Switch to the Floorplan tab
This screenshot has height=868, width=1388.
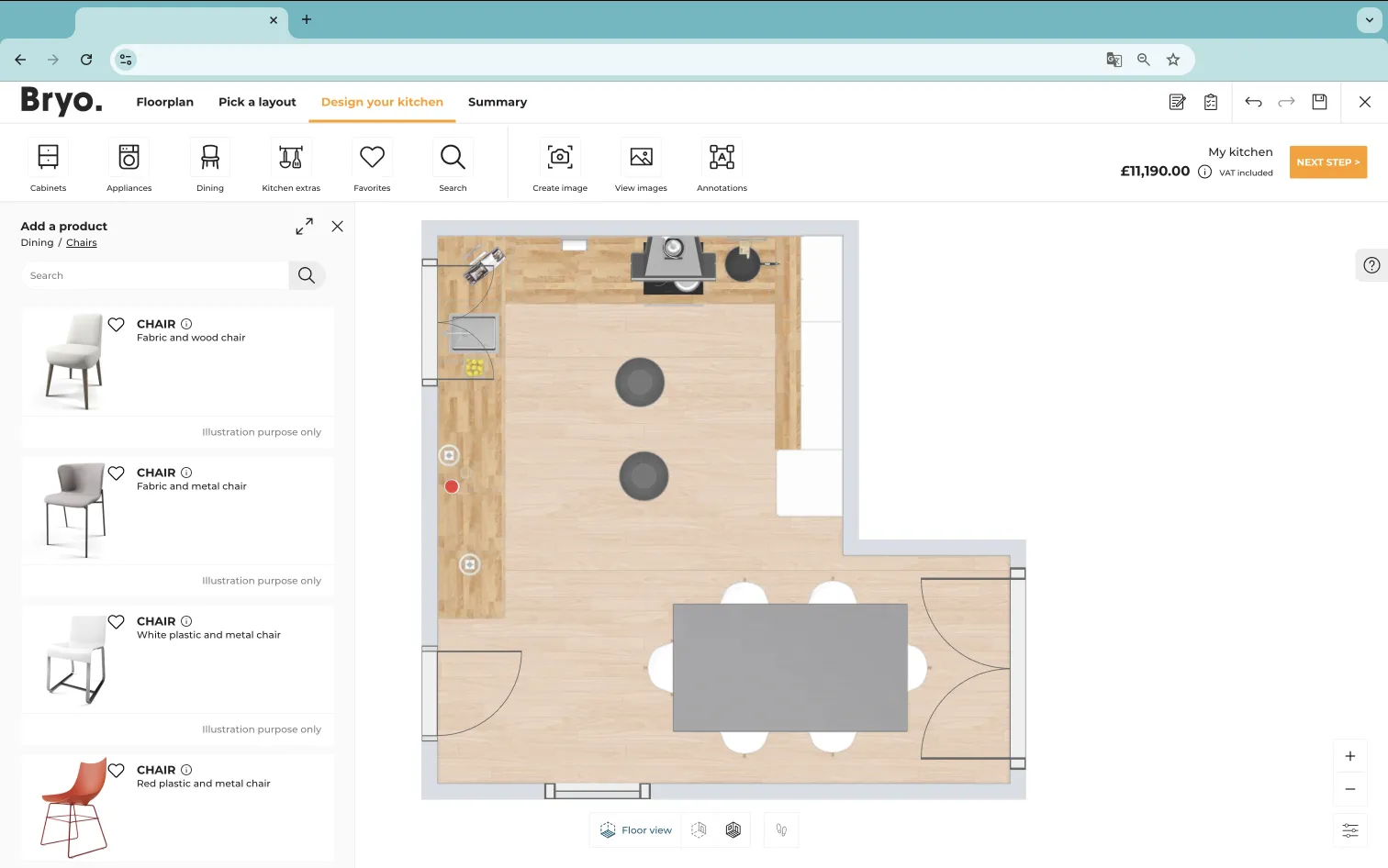pos(164,102)
